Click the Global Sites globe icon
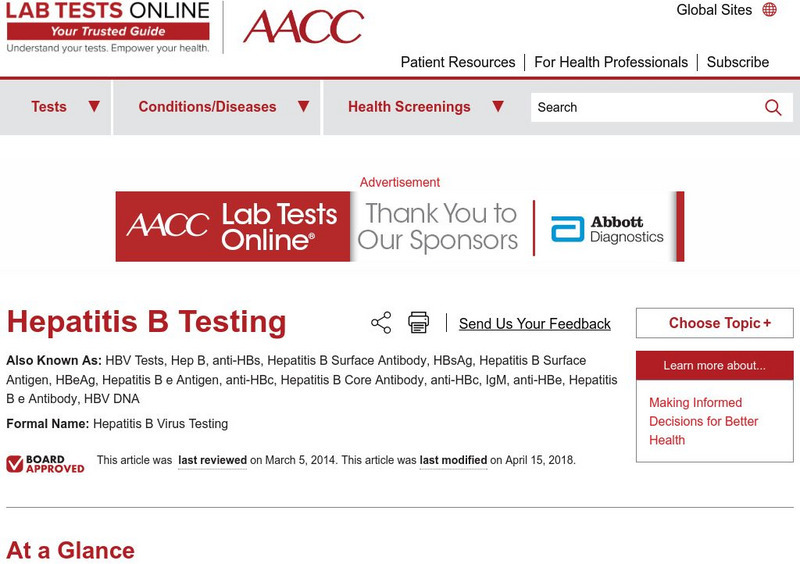 (769, 10)
